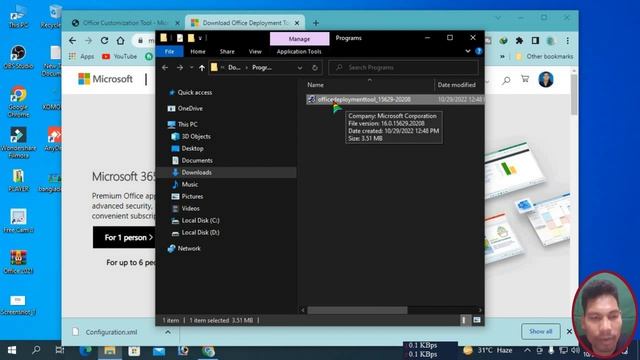Open recent locations dropdown in Explorer
The height and width of the screenshot is (360, 640).
pos(191,67)
